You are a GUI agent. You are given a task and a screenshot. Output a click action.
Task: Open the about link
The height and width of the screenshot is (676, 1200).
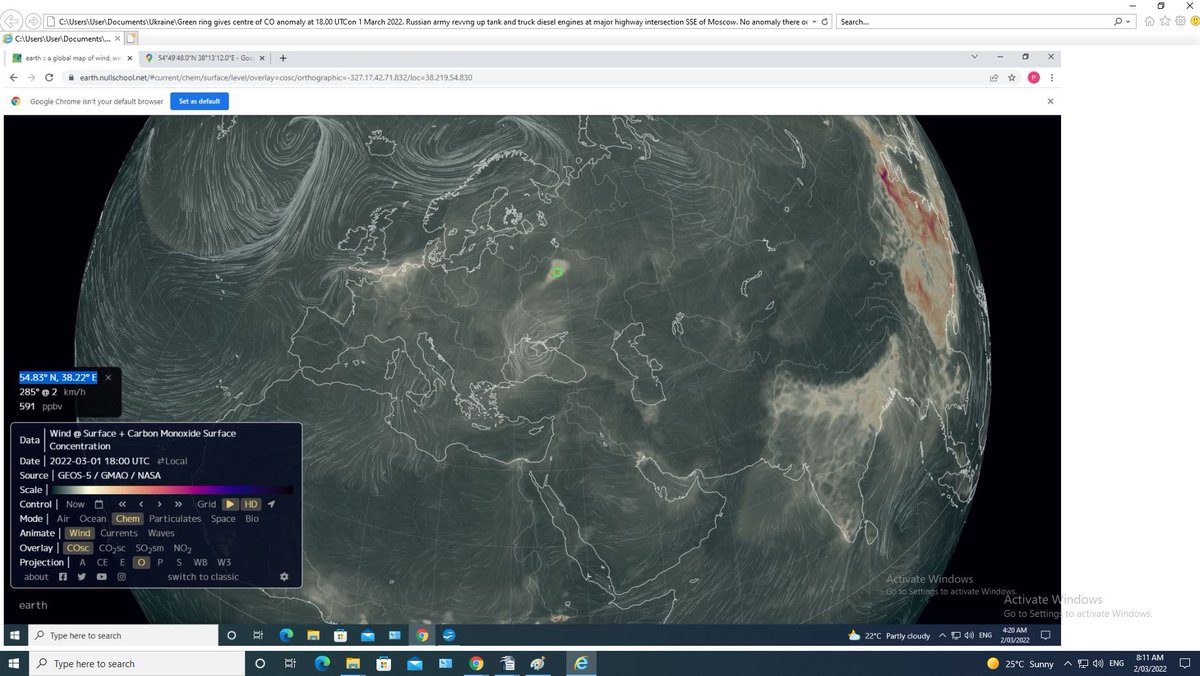pos(36,577)
